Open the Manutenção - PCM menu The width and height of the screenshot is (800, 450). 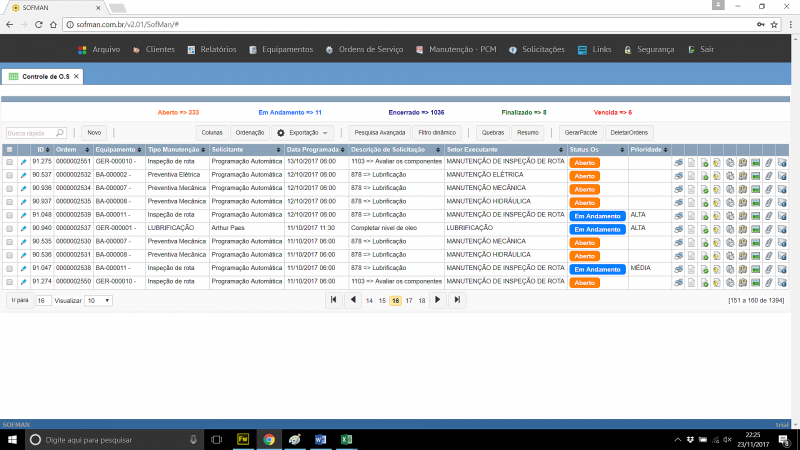(456, 49)
